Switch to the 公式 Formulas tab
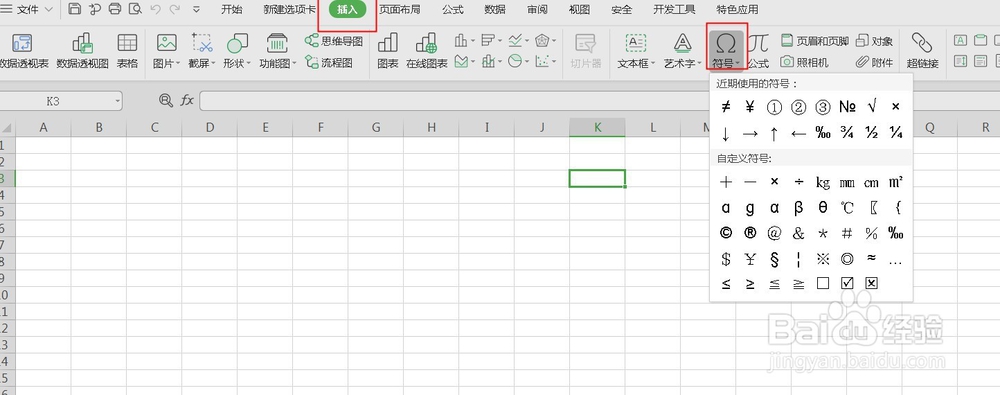 point(453,10)
